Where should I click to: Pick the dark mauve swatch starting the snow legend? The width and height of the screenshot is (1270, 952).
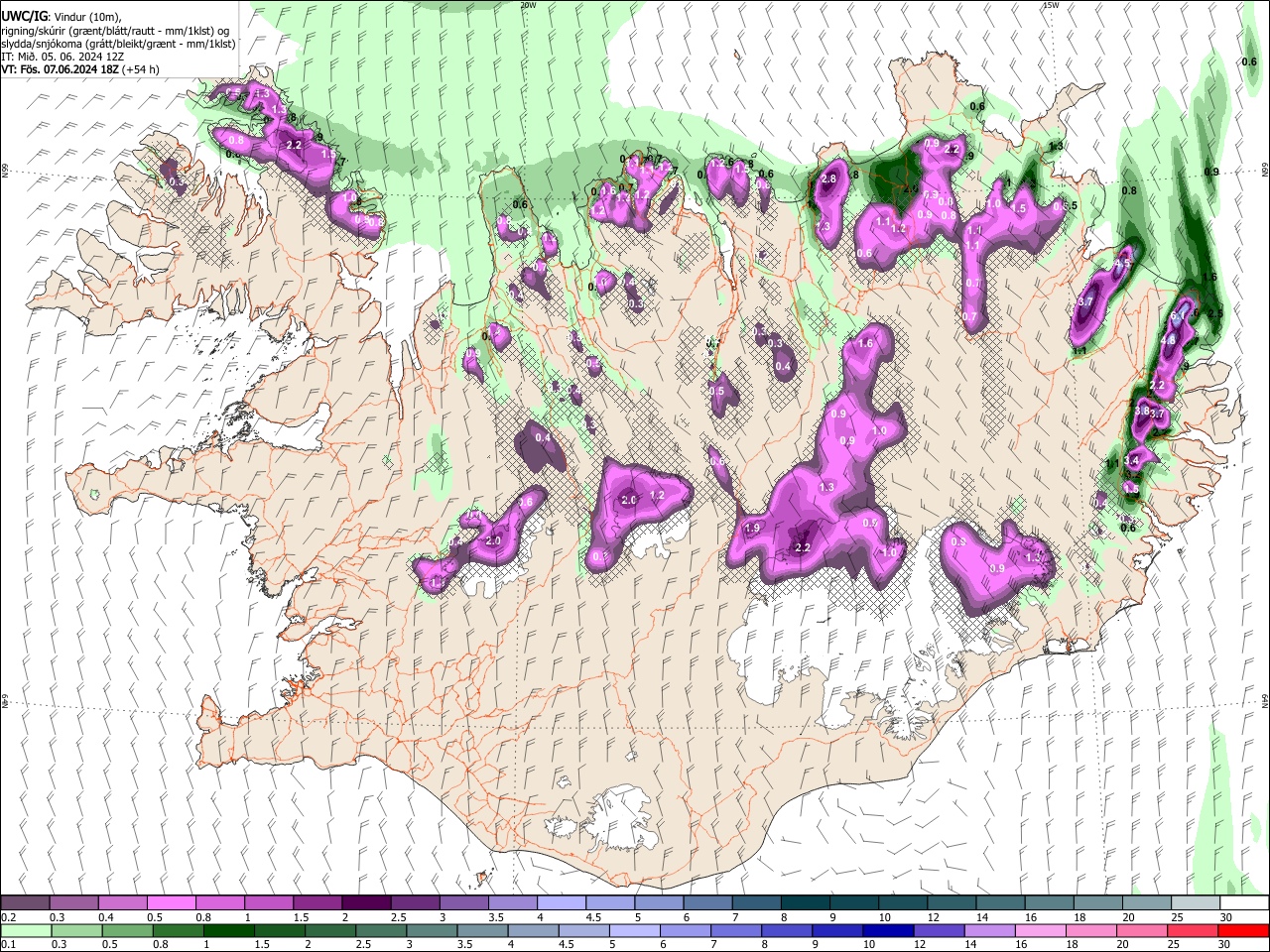coord(25,903)
